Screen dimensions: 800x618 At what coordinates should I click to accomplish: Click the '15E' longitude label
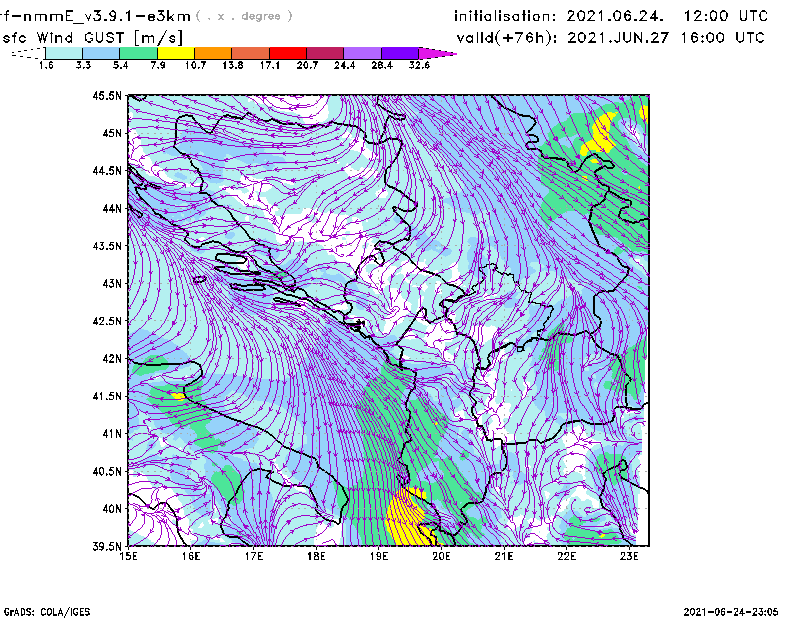[128, 556]
